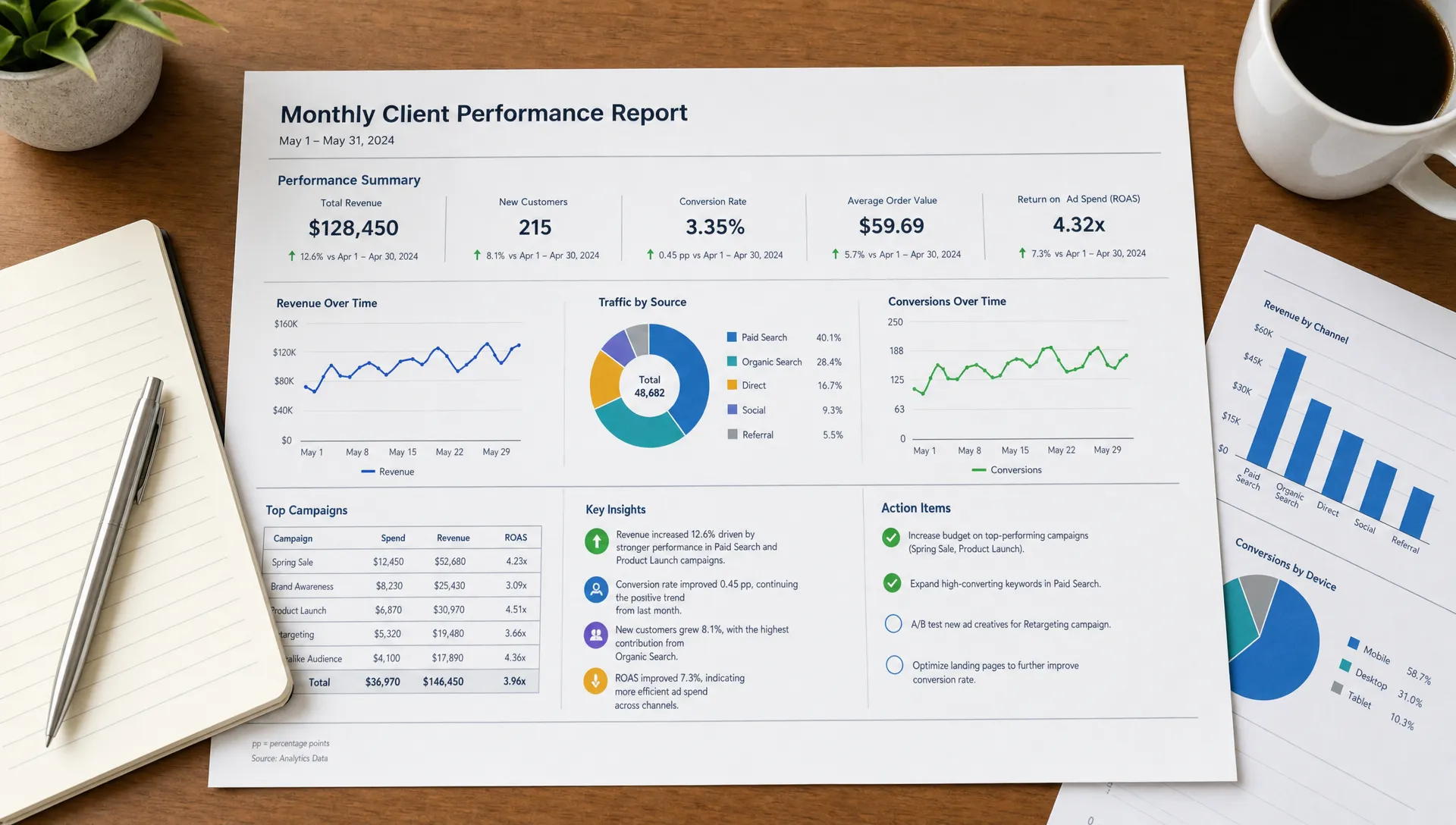Click the 215 New Customers value
1456x825 pixels.
(535, 227)
